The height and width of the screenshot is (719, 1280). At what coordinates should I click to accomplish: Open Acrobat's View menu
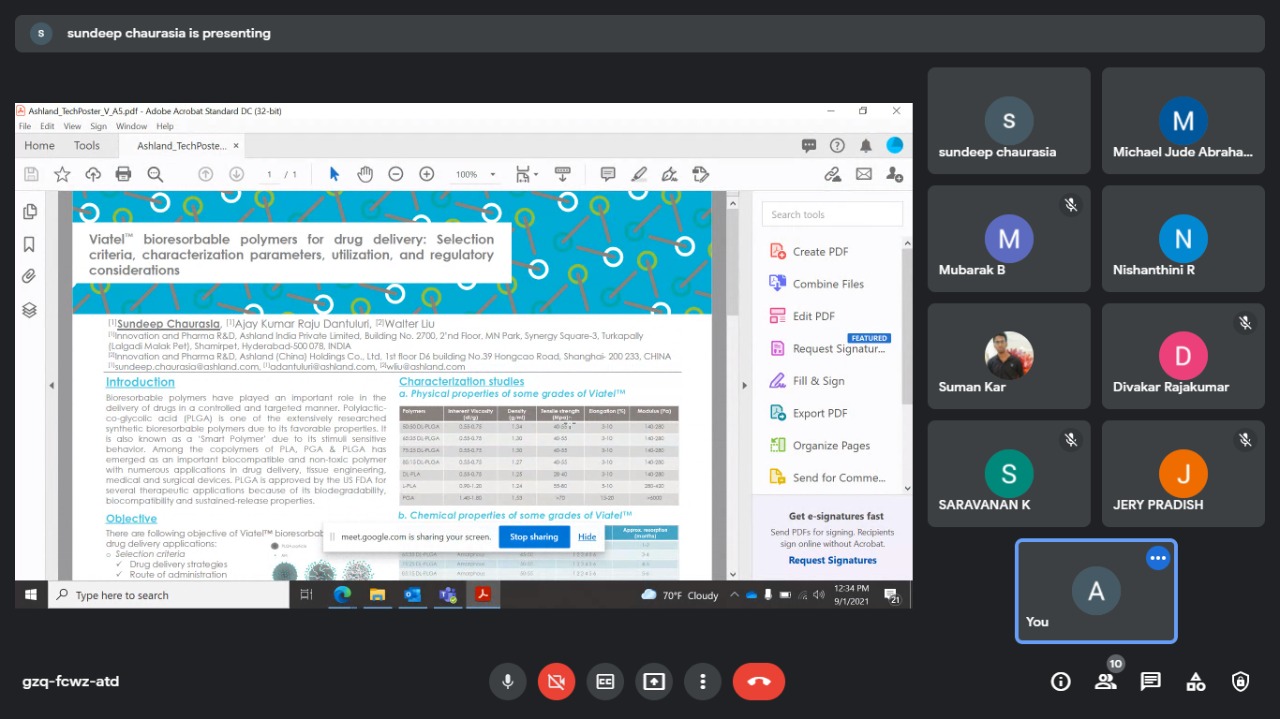pyautogui.click(x=73, y=127)
